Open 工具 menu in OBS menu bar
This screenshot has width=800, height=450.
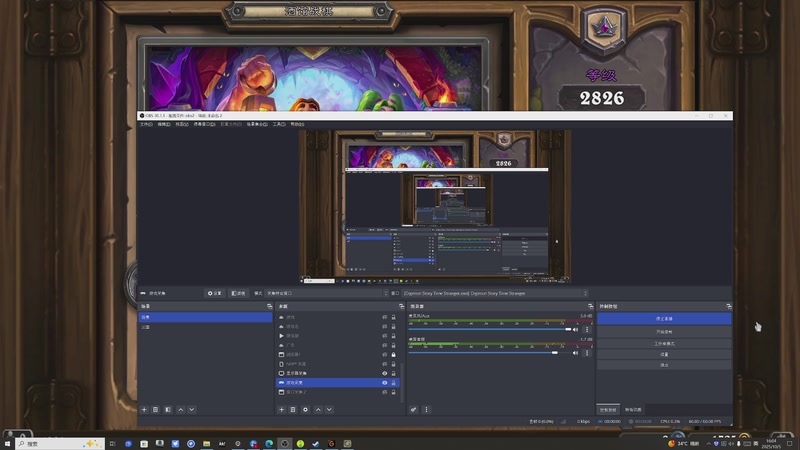(x=279, y=124)
